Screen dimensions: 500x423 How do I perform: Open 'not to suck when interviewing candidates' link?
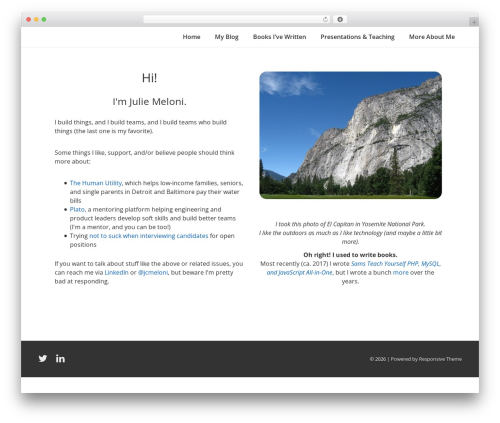coord(149,236)
